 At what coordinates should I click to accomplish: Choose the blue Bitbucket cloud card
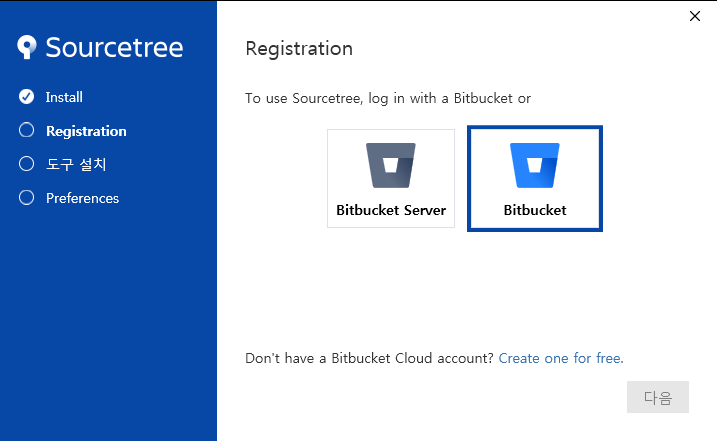click(x=535, y=178)
